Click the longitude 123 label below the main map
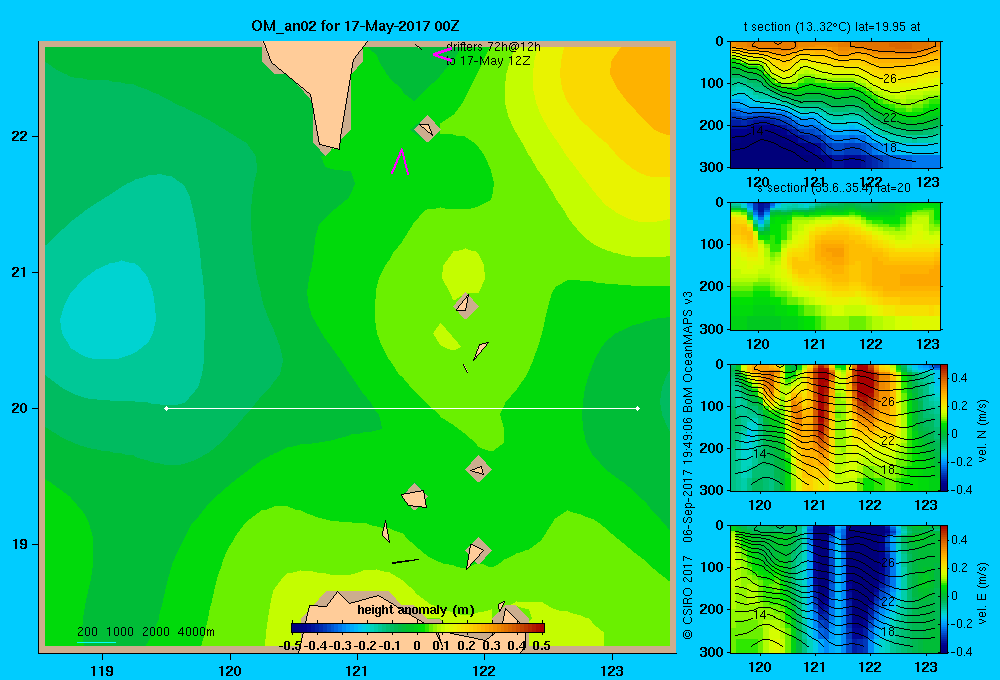Screen dimensions: 1000x680 click(612, 670)
